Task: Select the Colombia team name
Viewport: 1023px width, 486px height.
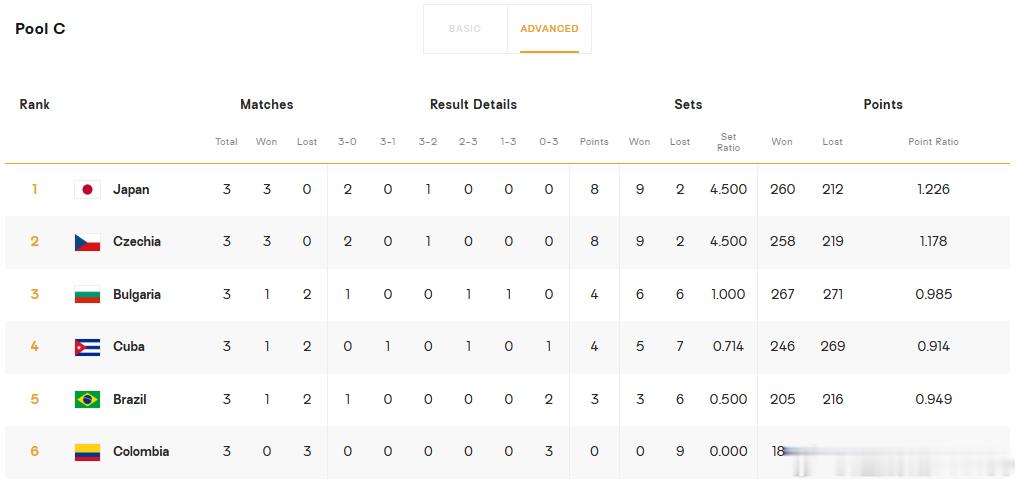Action: click(141, 451)
